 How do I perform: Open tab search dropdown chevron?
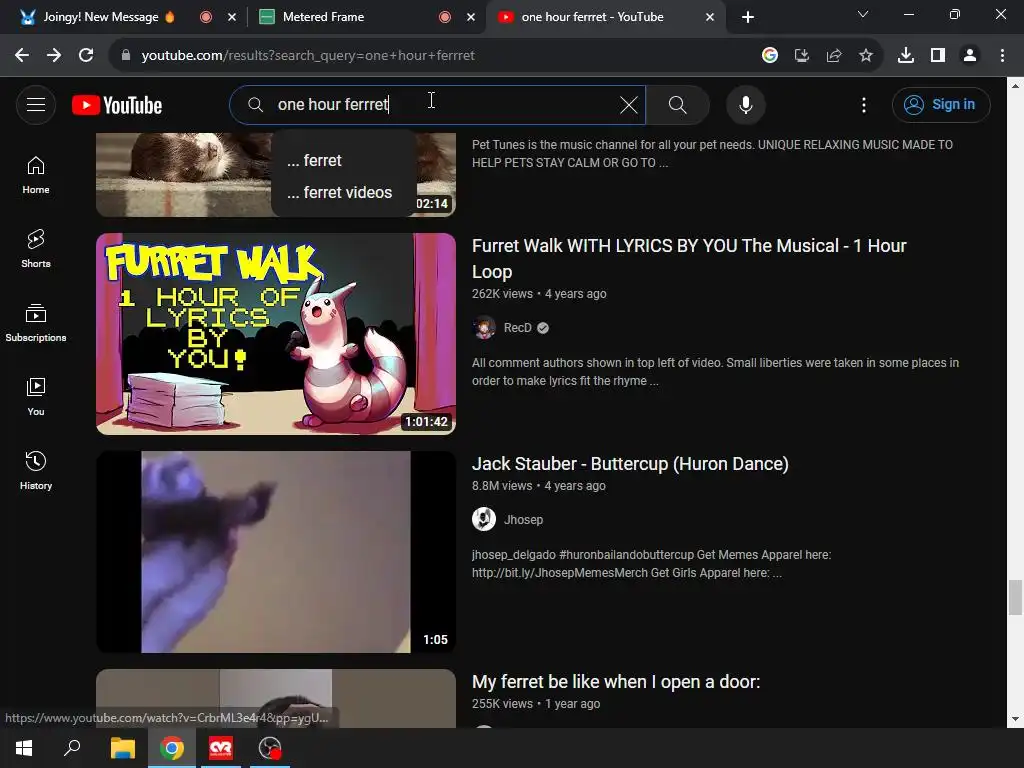point(863,14)
